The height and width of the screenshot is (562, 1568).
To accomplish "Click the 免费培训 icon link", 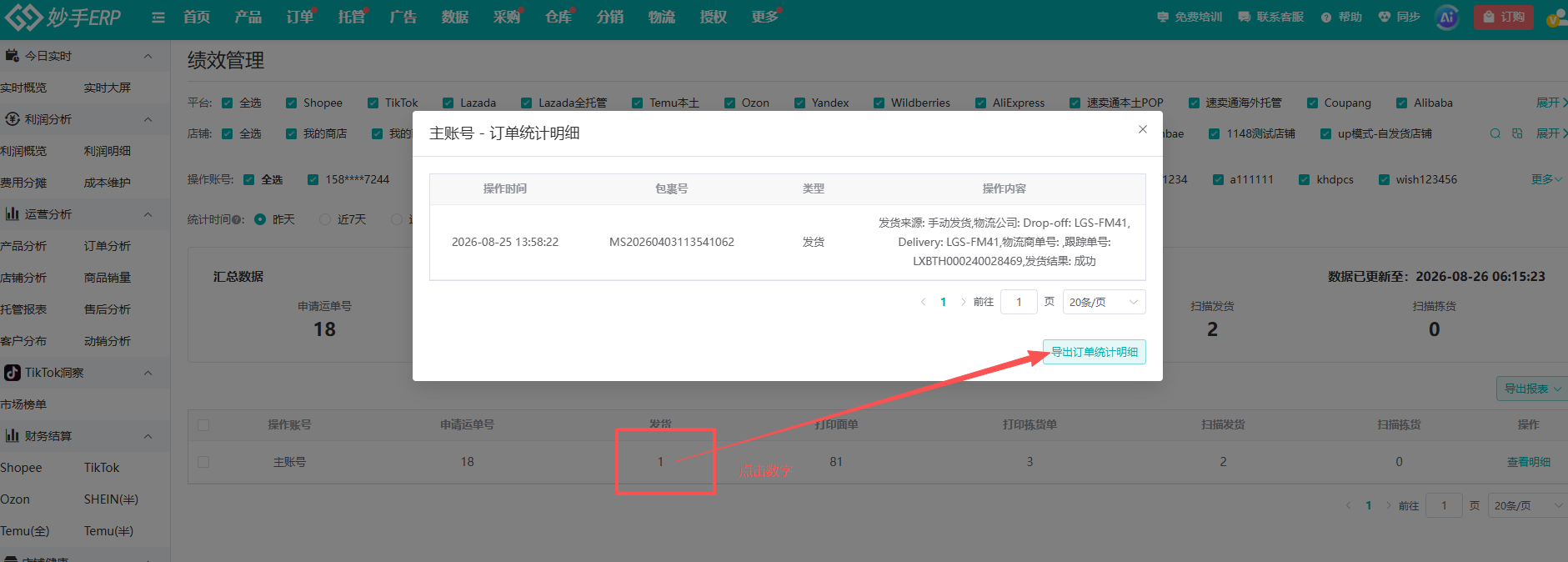I will (x=1190, y=17).
